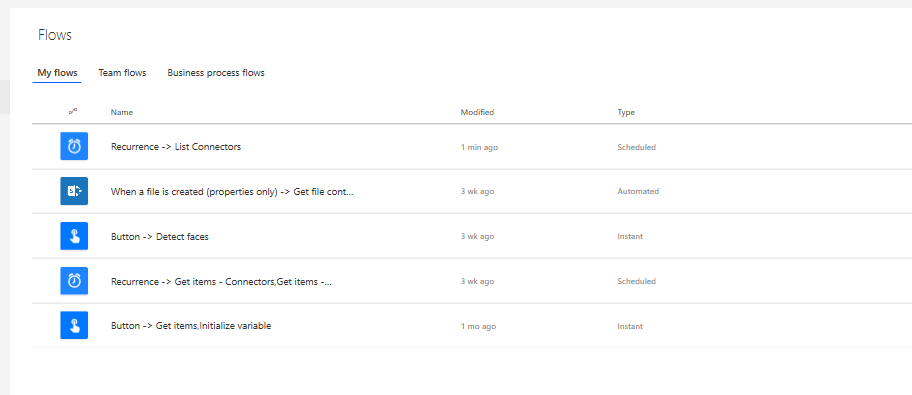The height and width of the screenshot is (395, 912).
Task: Click the button-touch icon for Detect faces flow
Action: click(x=74, y=236)
